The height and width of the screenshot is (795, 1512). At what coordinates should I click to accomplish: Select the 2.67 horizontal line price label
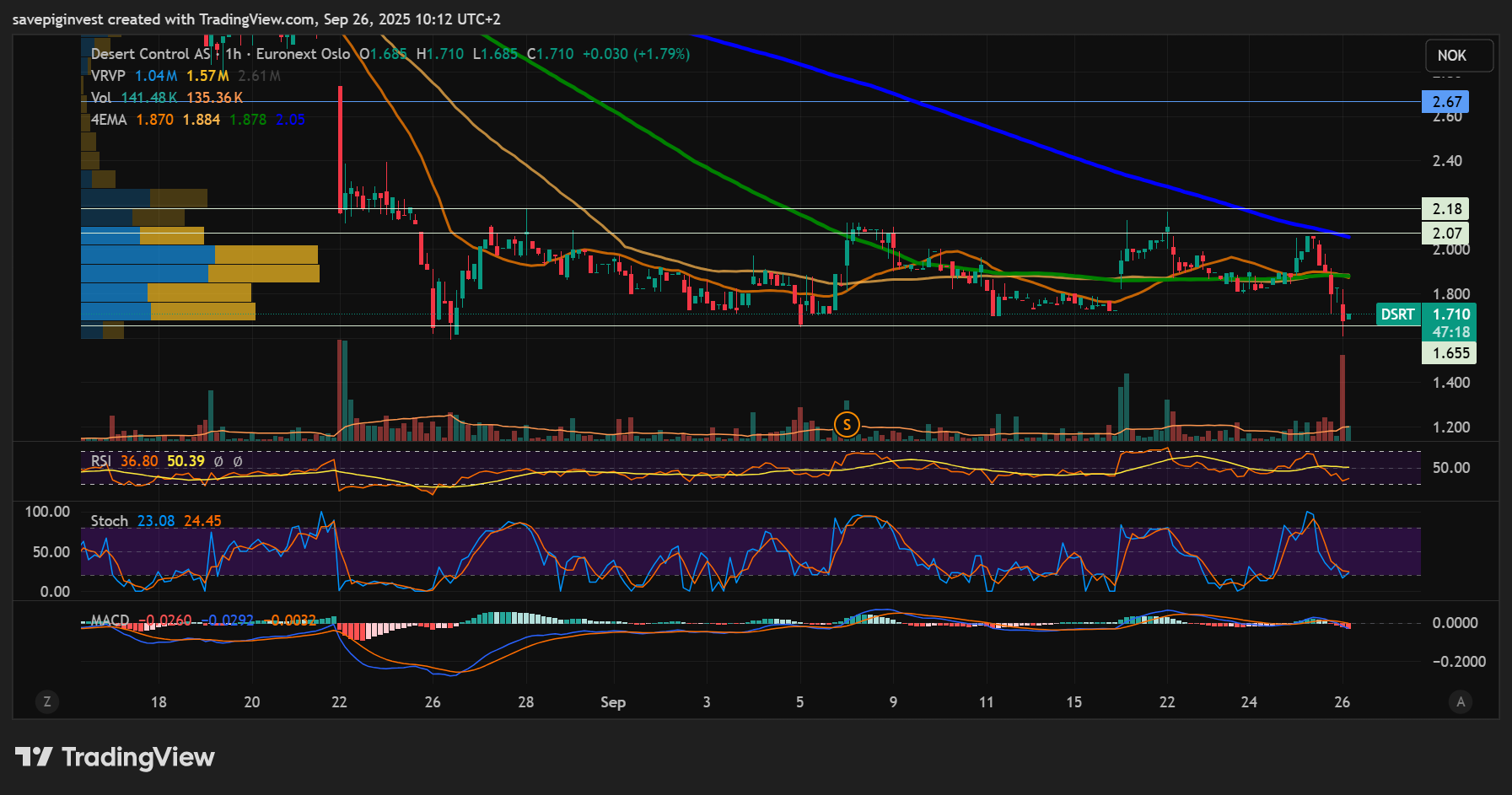(1446, 102)
